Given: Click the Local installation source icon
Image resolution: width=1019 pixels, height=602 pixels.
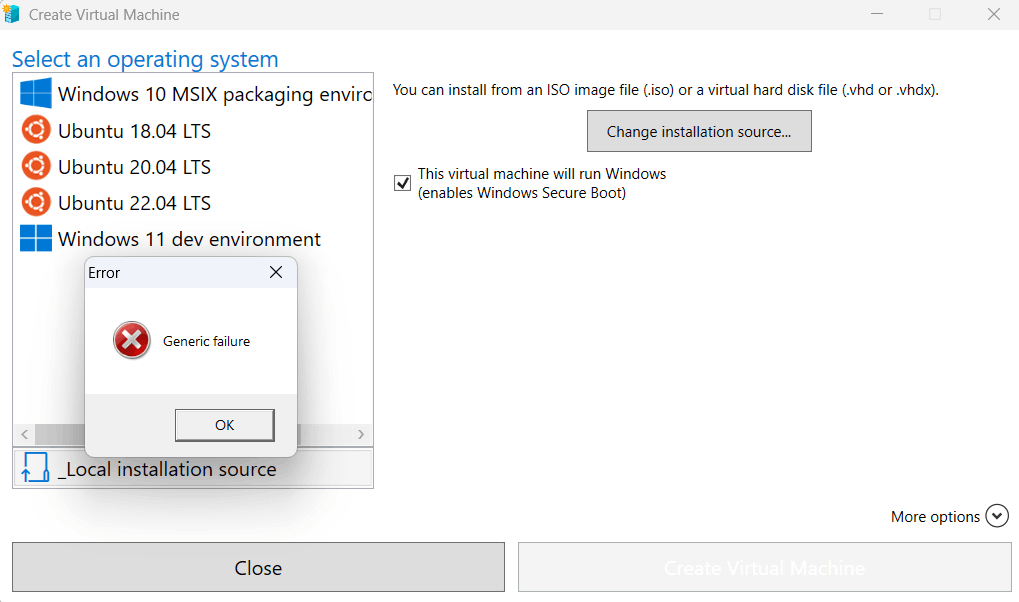Looking at the screenshot, I should (35, 468).
